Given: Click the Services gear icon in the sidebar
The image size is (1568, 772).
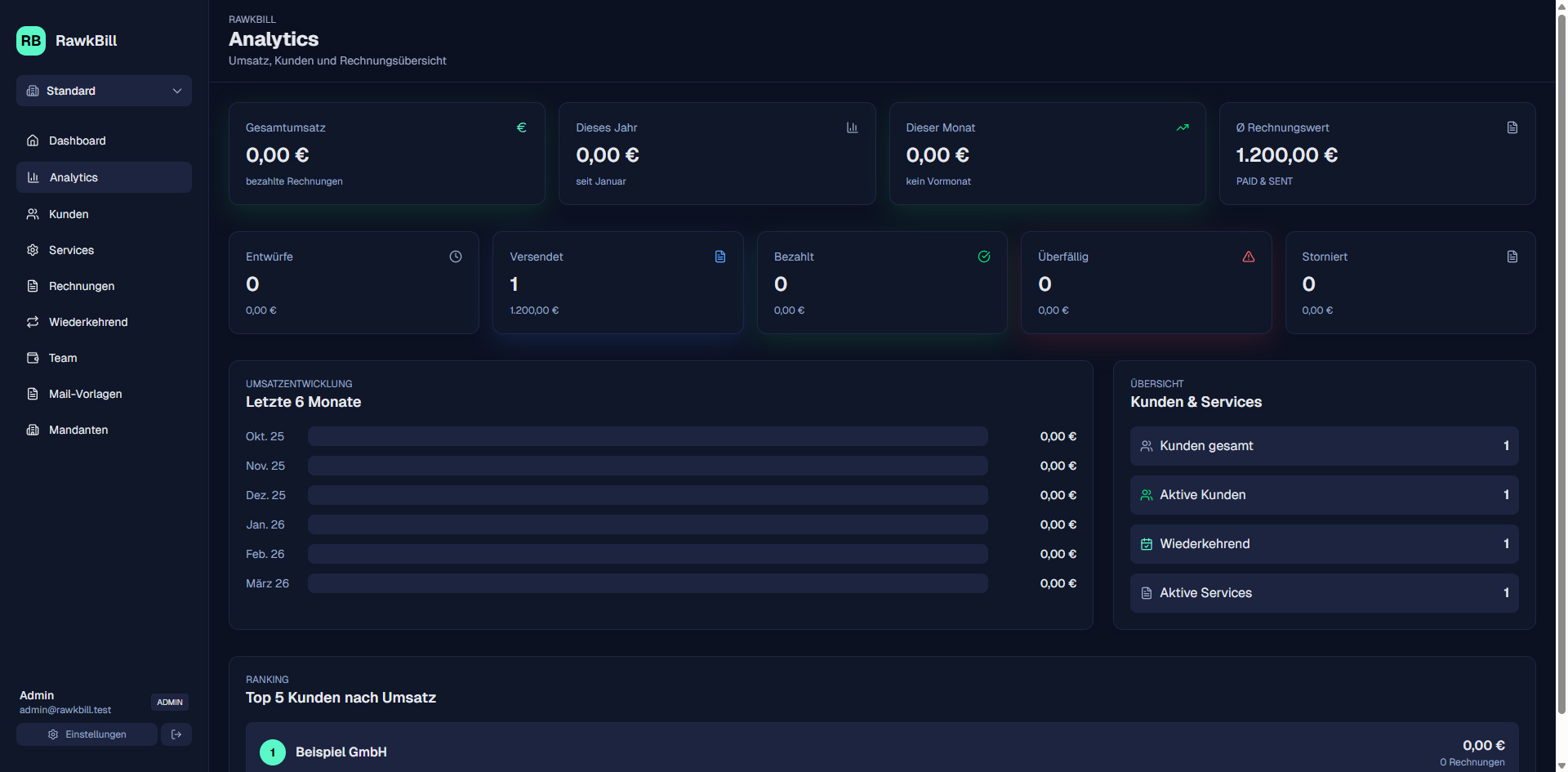Looking at the screenshot, I should [33, 250].
